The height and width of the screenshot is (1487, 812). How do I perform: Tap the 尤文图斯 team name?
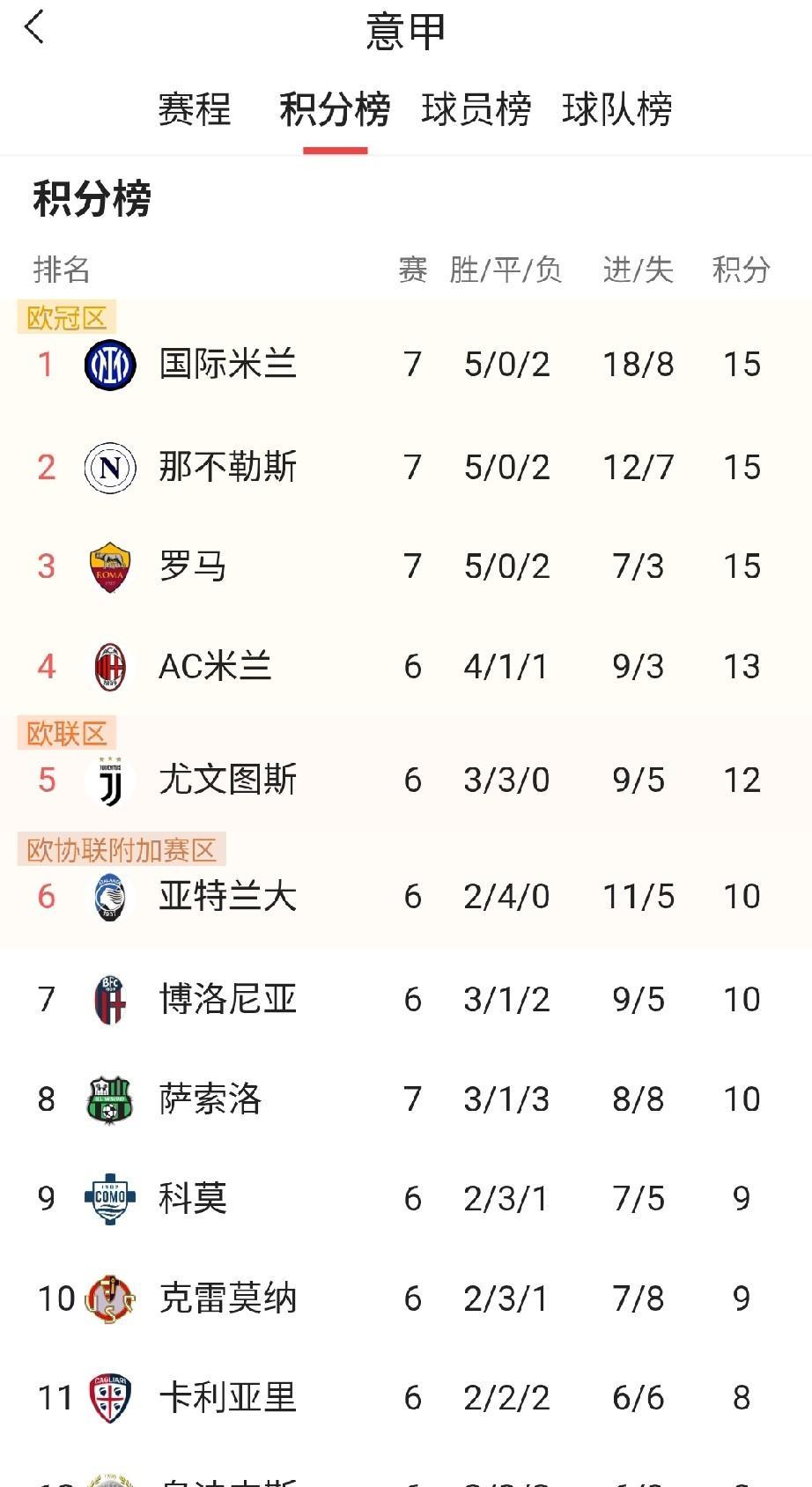click(227, 780)
